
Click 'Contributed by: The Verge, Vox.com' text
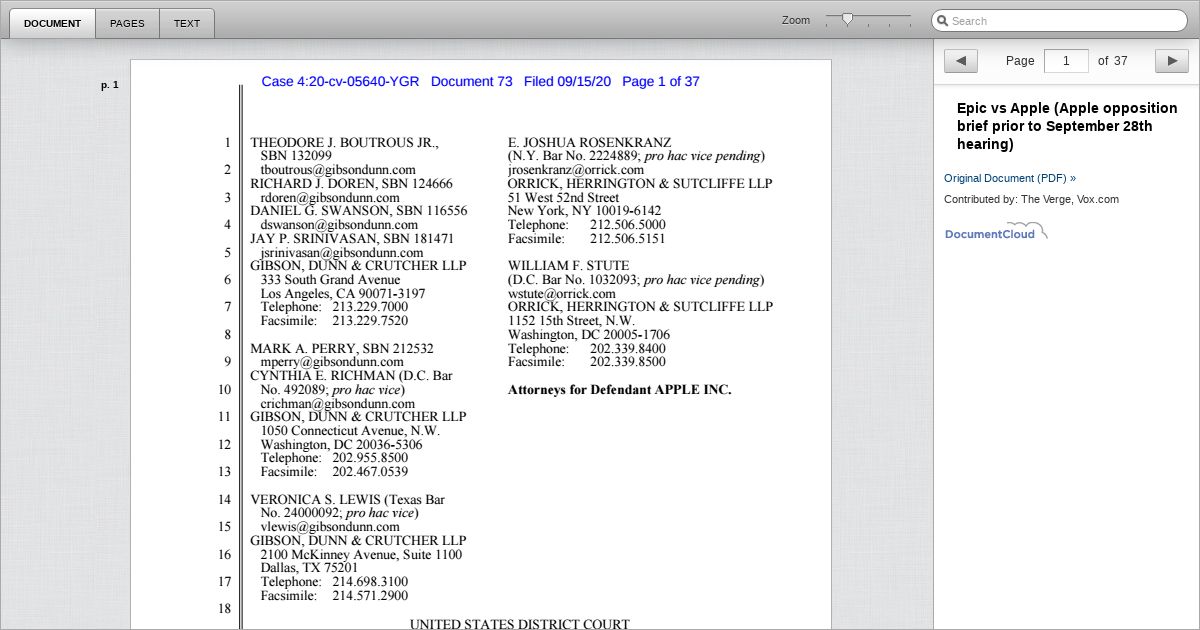click(1031, 199)
